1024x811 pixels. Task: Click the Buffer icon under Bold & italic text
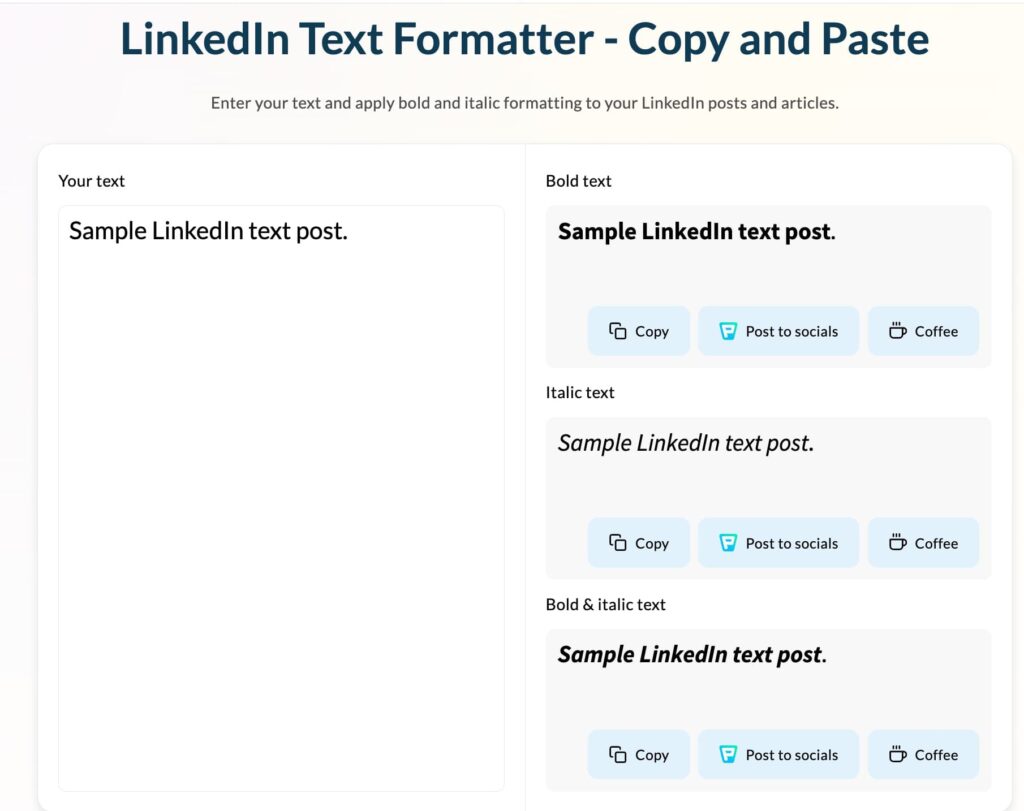tap(728, 755)
